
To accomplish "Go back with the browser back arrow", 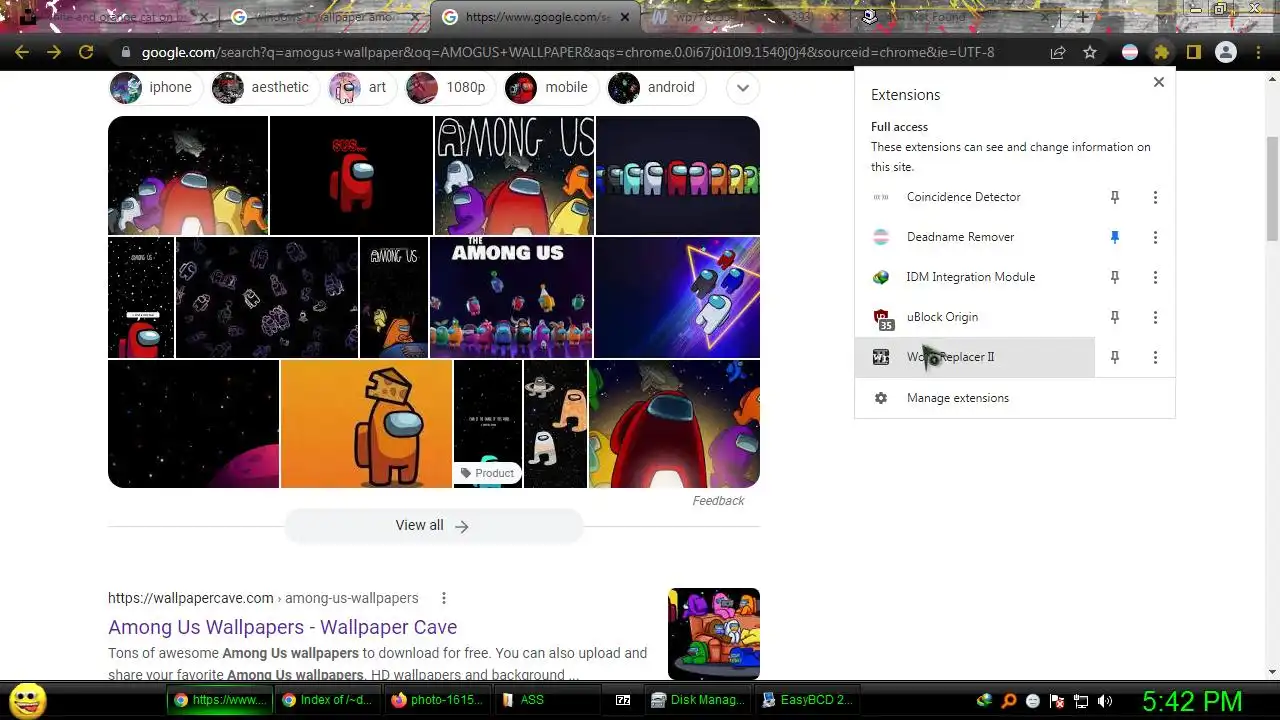I will pyautogui.click(x=22, y=52).
